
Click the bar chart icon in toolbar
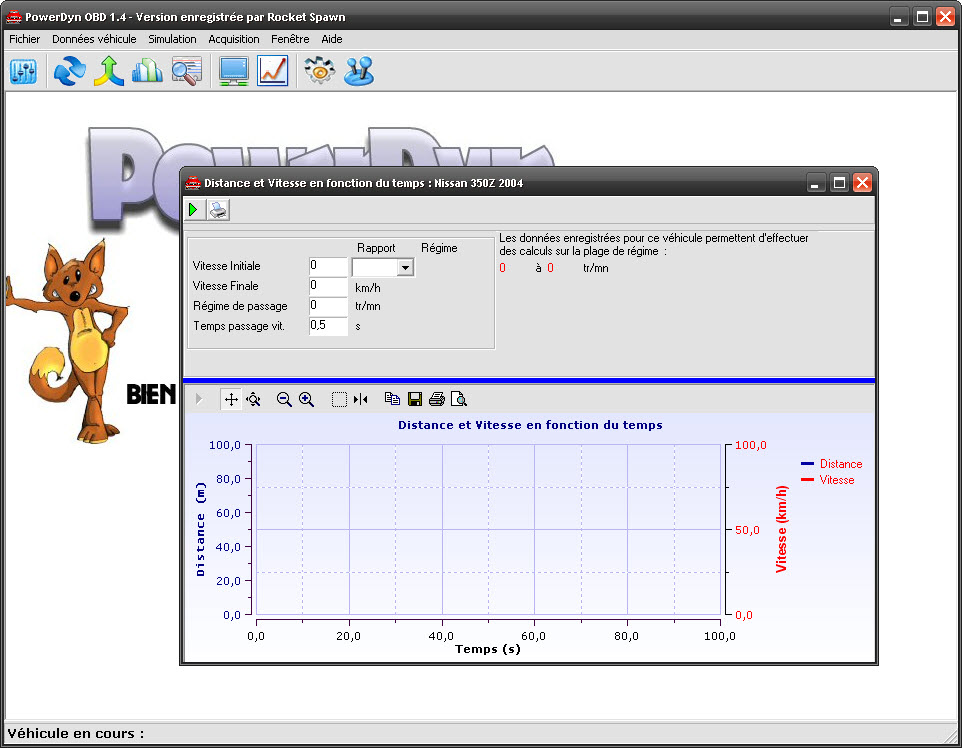[x=147, y=71]
